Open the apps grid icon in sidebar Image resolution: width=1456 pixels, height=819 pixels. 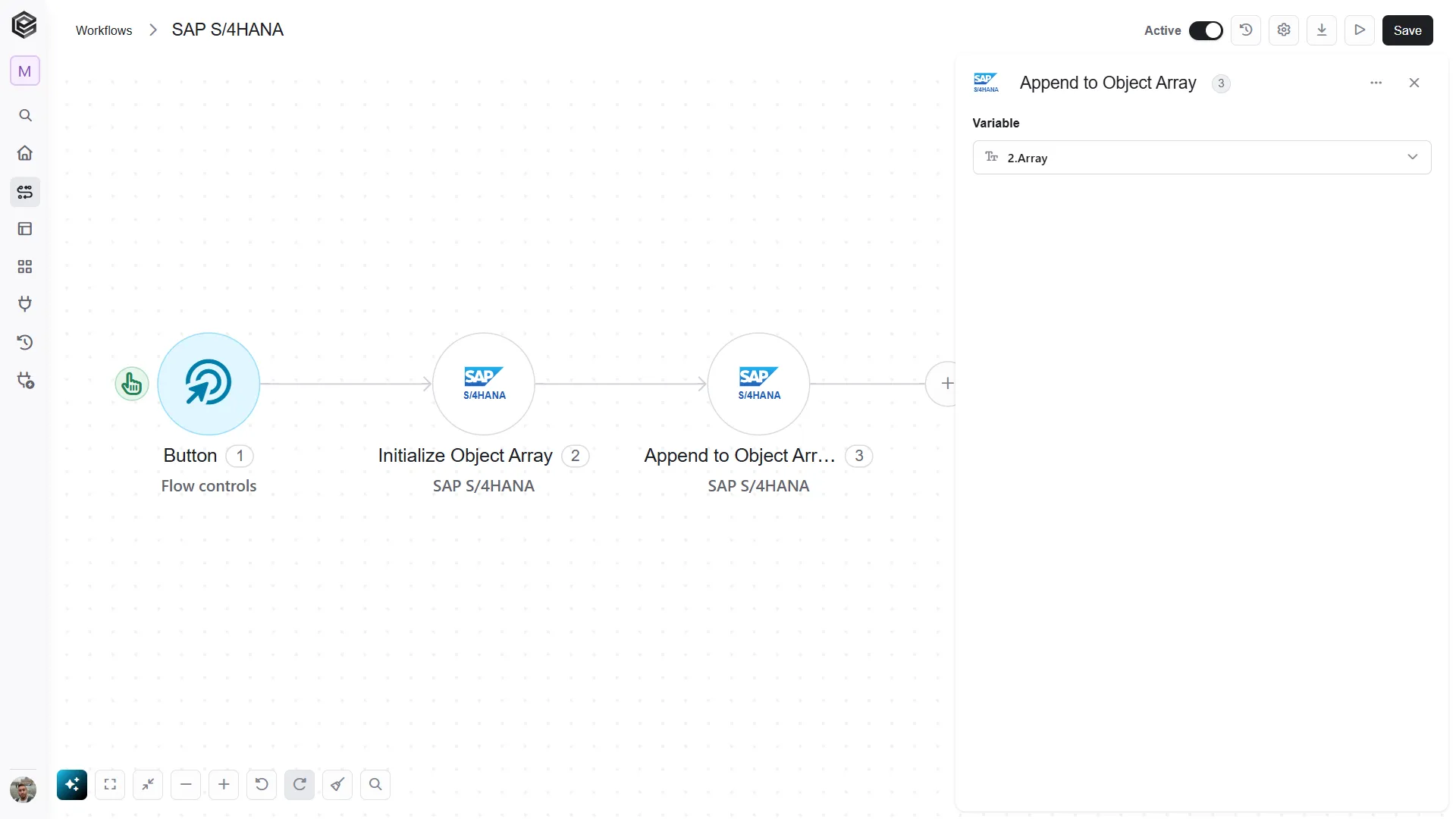pos(25,267)
